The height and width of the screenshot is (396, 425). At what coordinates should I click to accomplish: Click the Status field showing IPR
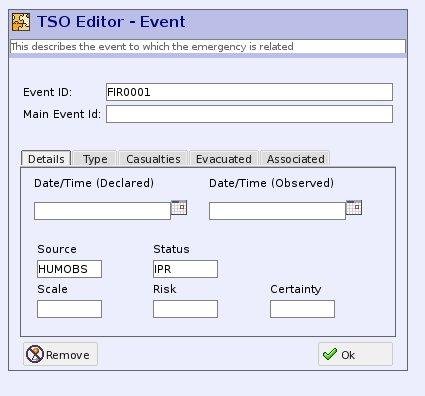(x=185, y=269)
